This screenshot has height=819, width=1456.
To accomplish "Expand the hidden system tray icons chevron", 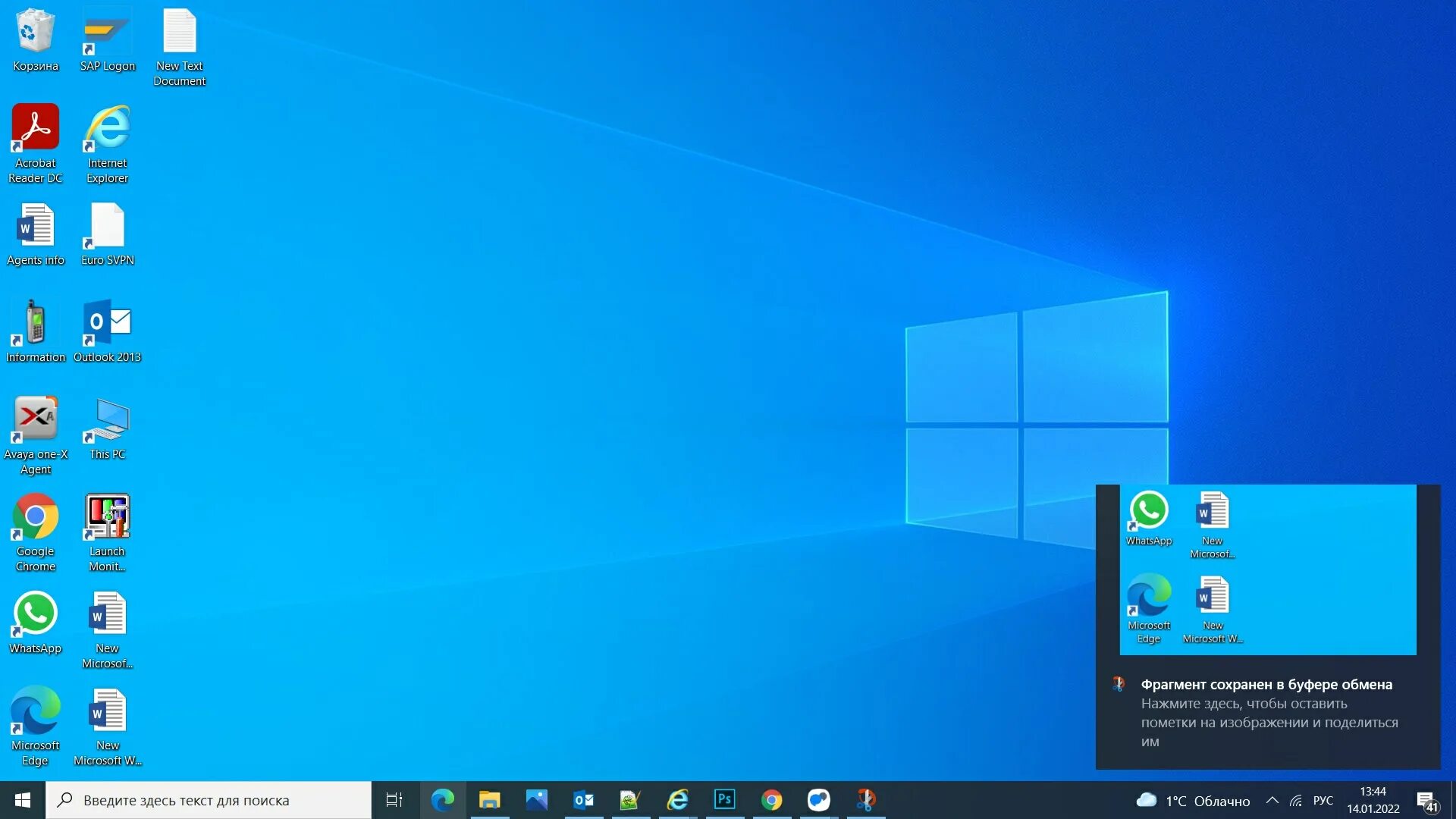I will pyautogui.click(x=1272, y=800).
